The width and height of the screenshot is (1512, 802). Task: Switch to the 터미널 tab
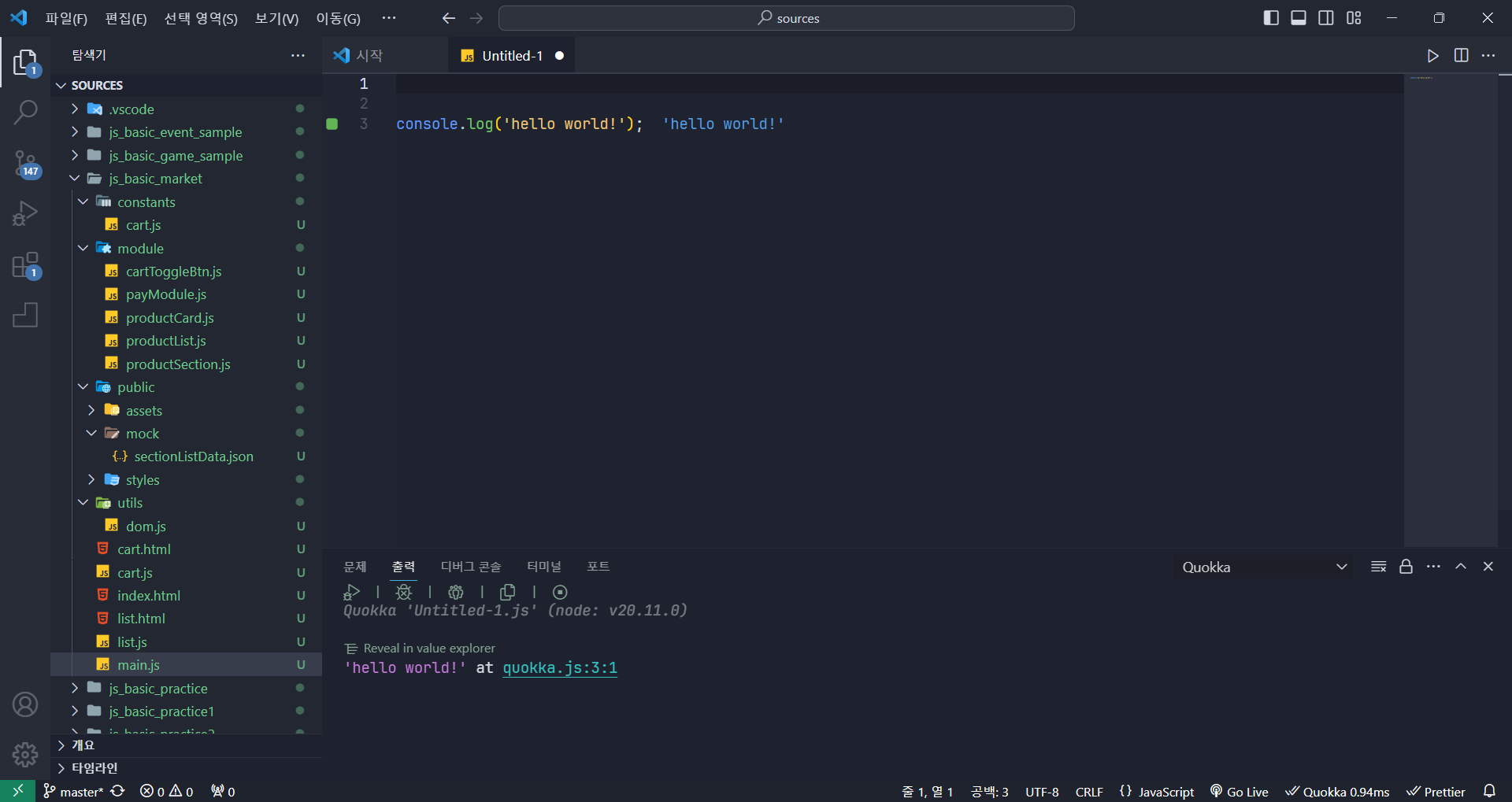[543, 566]
